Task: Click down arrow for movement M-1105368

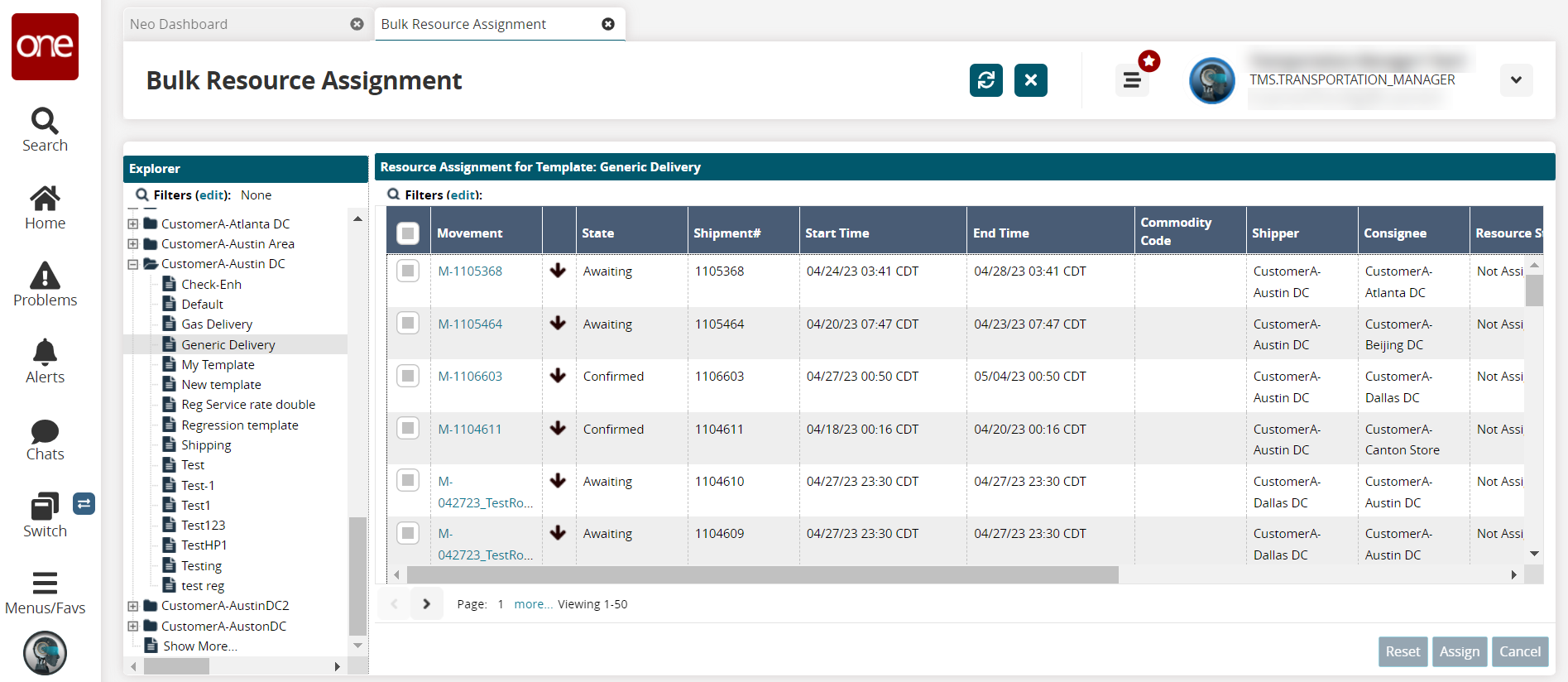Action: point(559,271)
